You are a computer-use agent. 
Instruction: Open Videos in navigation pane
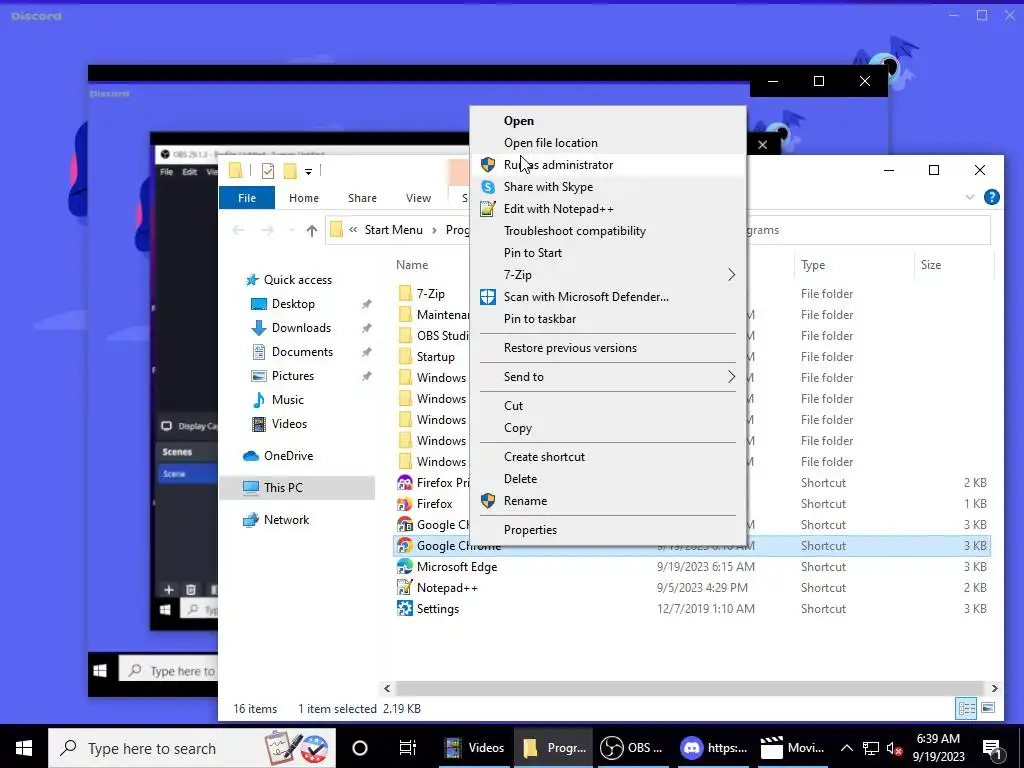click(x=289, y=424)
